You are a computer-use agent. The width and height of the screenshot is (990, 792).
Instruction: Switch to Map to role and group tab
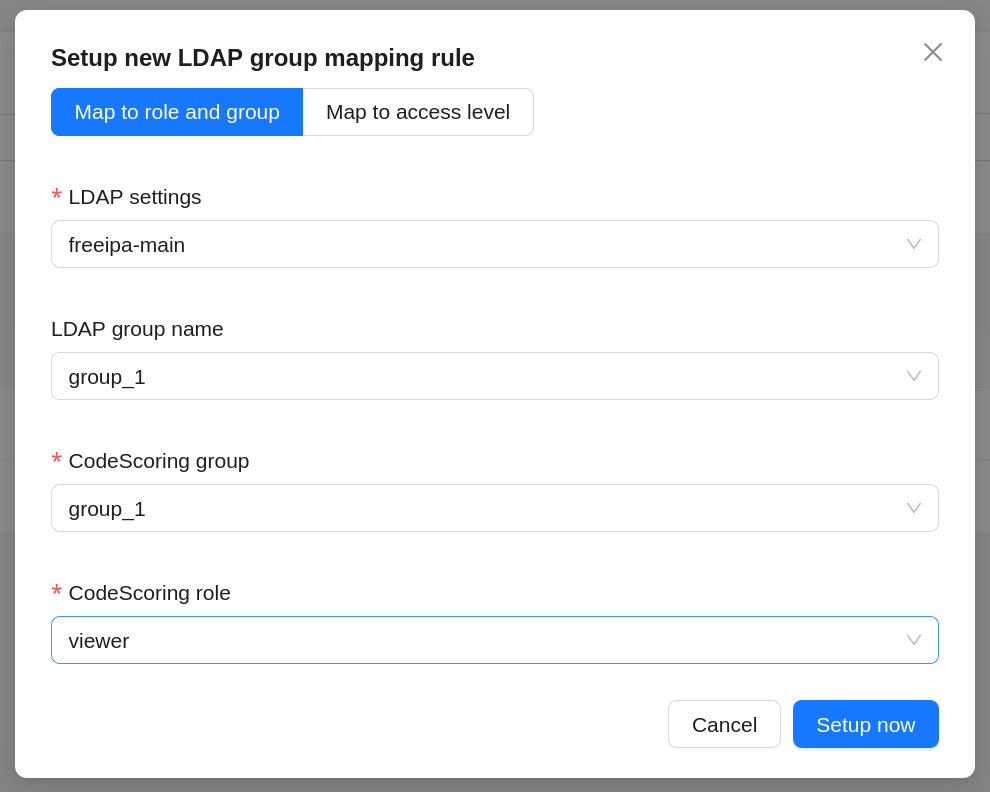(177, 112)
